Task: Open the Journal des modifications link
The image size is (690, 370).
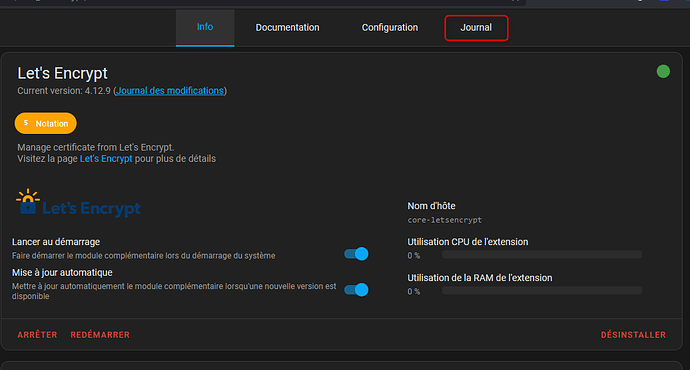Action: [170, 91]
